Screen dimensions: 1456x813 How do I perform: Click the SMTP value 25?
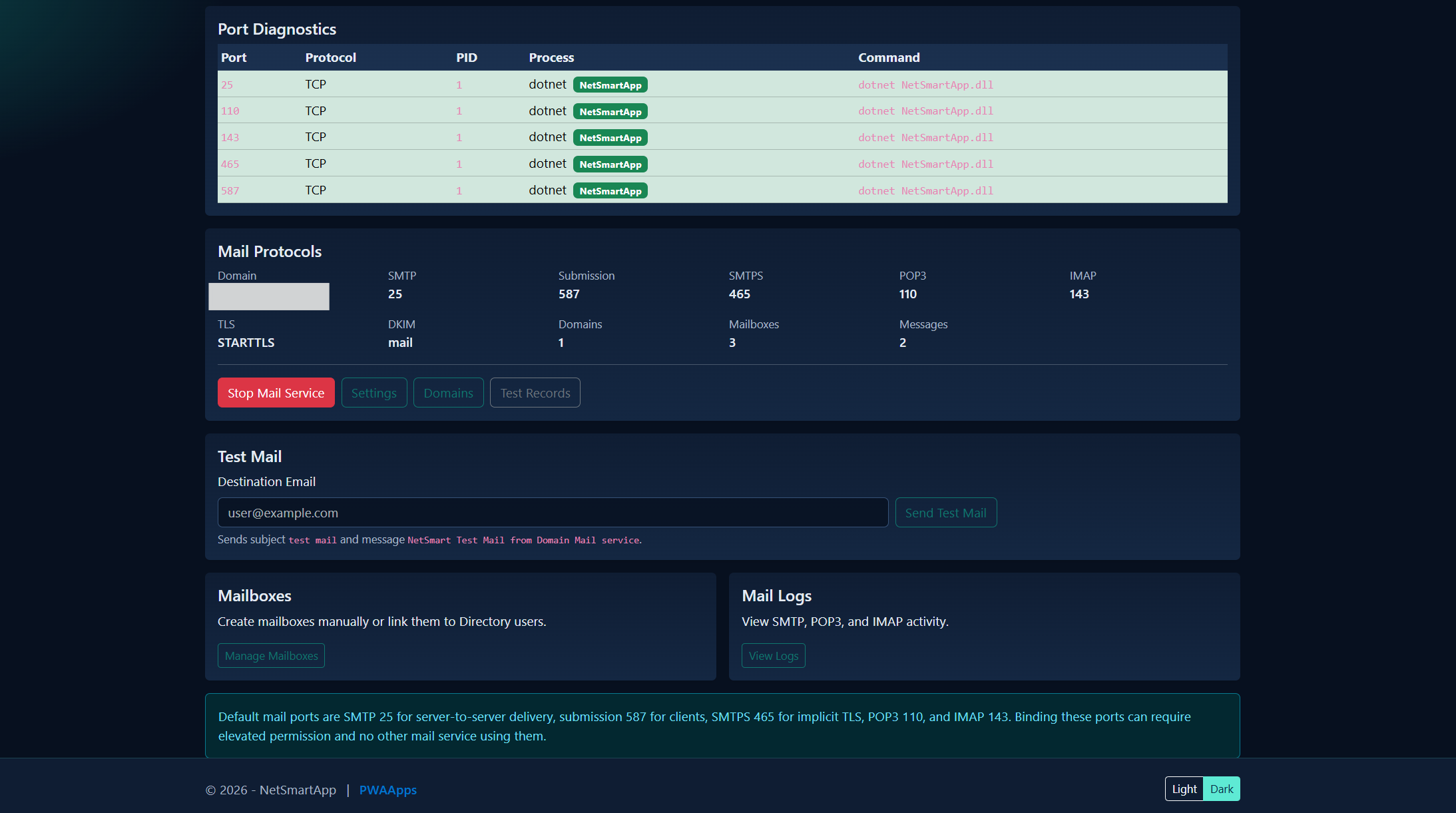click(395, 294)
